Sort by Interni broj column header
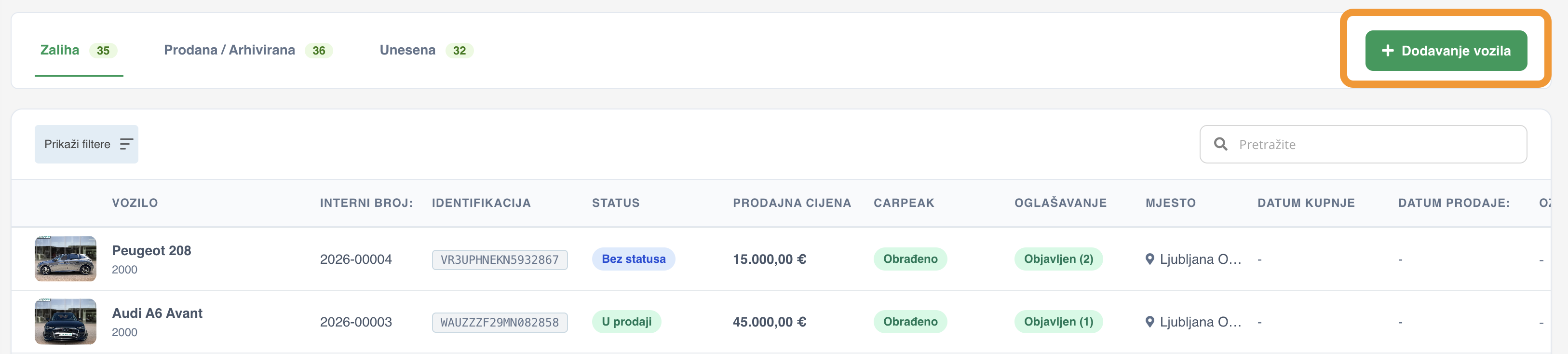Viewport: 1568px width, 354px height. 366,203
